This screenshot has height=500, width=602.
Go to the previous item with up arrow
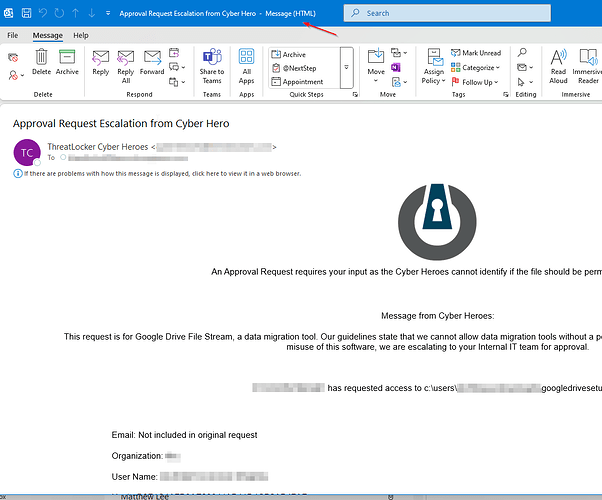76,13
